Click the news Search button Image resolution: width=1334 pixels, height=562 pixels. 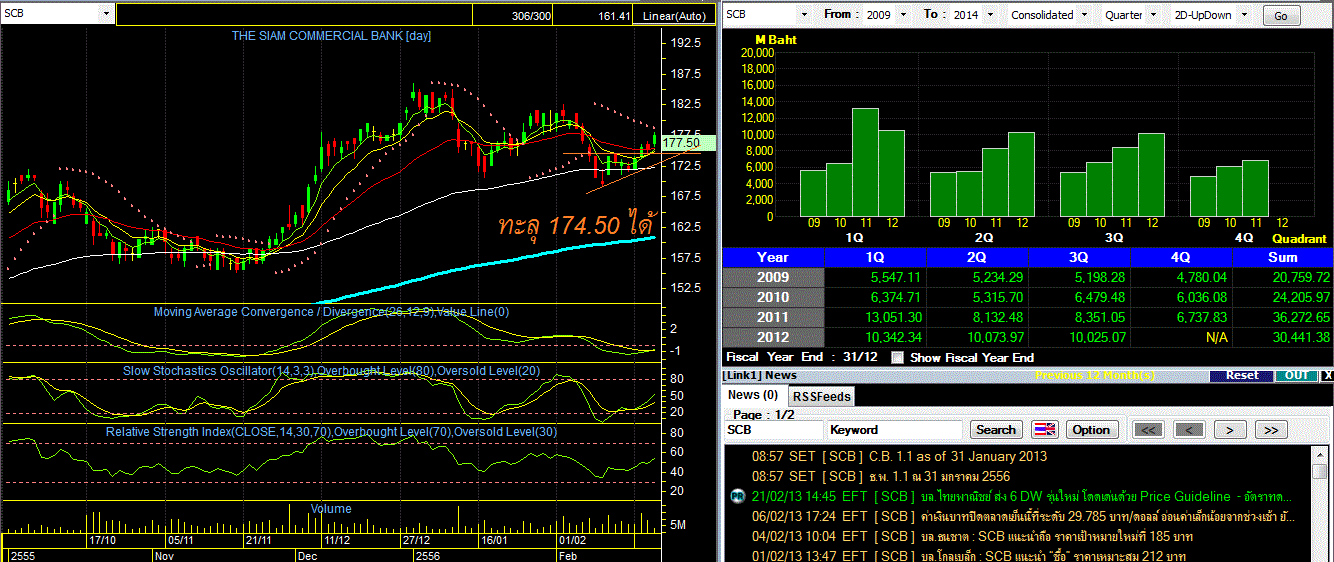[x=996, y=430]
